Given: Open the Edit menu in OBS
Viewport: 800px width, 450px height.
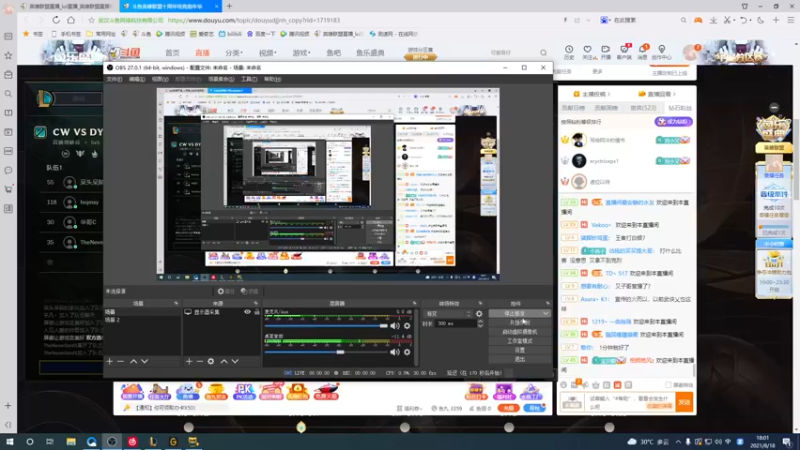Looking at the screenshot, I should [x=137, y=79].
